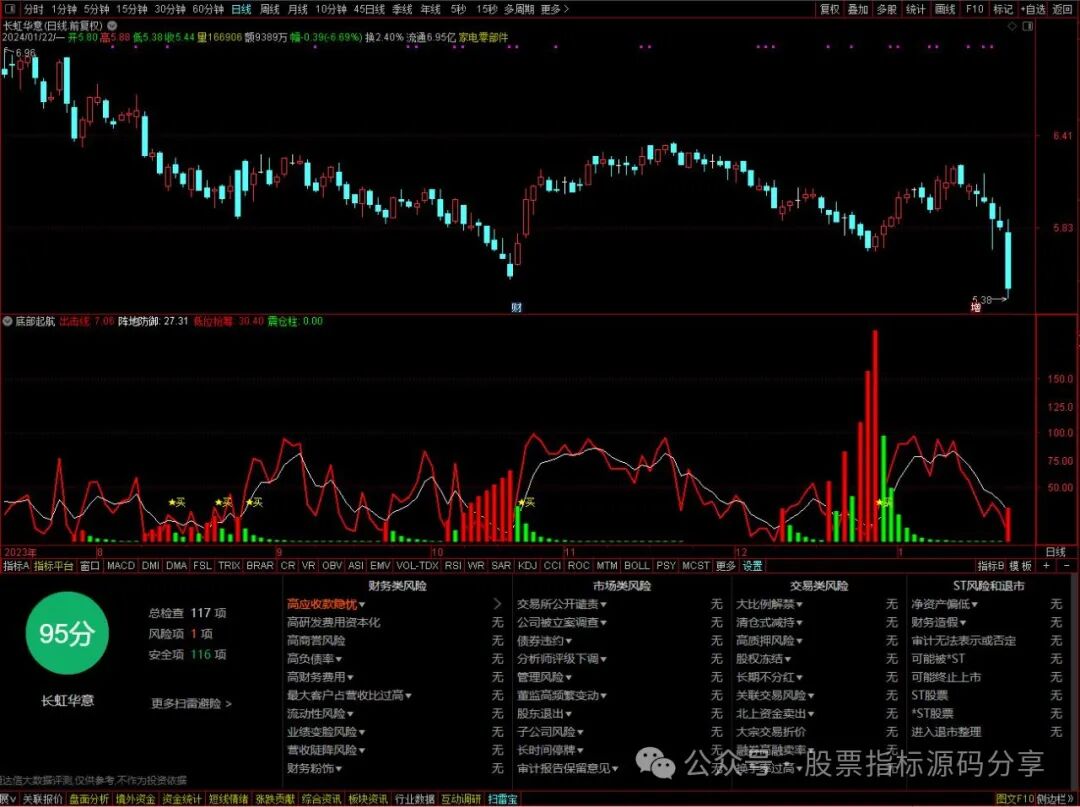Click the 画线 drawing button
The image size is (1080, 807).
click(x=945, y=9)
